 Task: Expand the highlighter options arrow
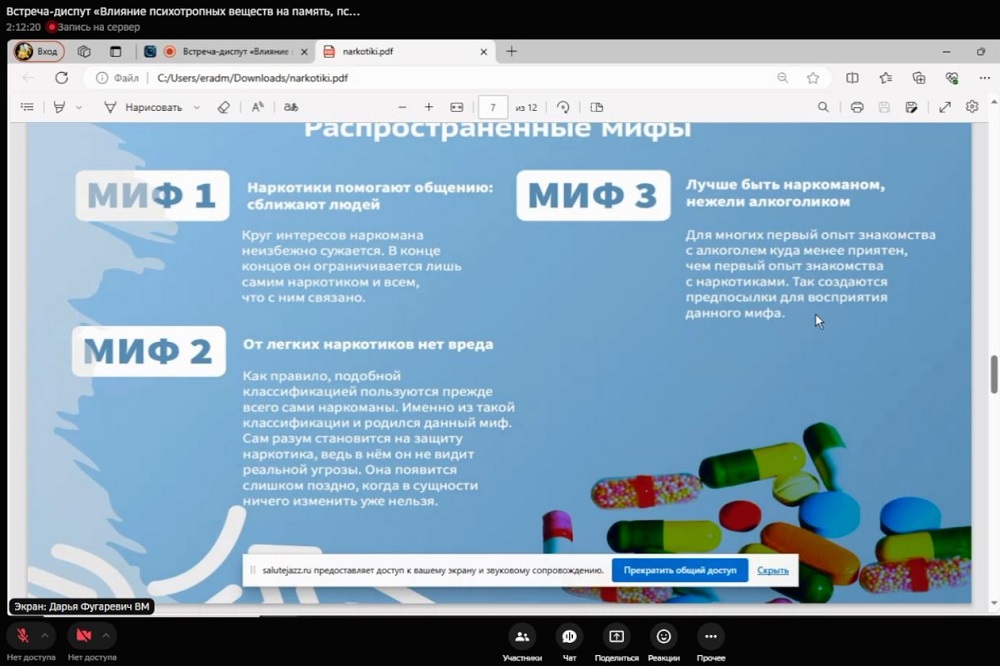click(x=79, y=107)
